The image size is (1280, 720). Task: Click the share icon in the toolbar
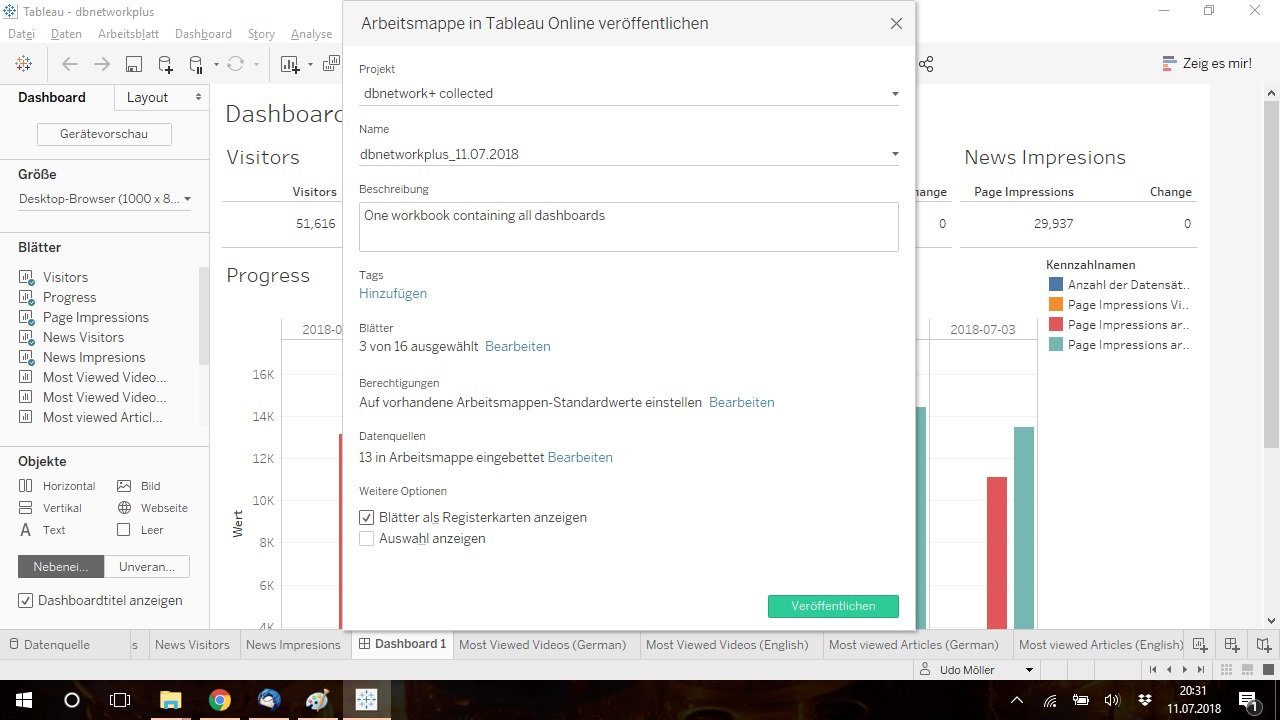(x=926, y=64)
